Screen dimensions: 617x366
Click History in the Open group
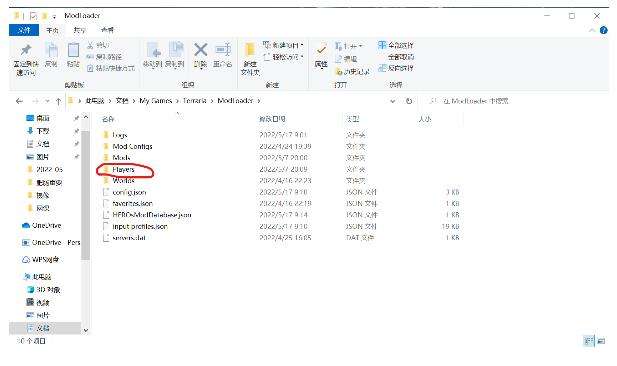coord(352,72)
